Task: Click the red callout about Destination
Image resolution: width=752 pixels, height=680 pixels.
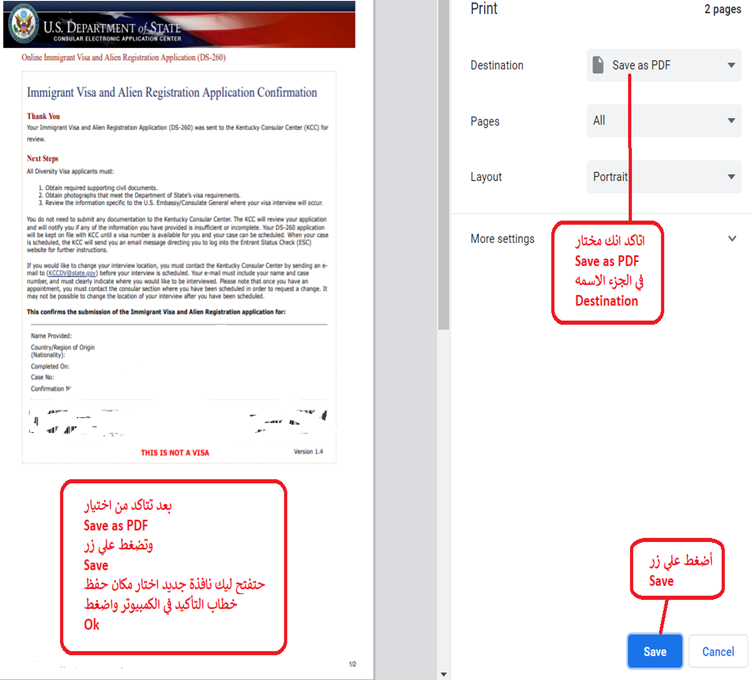Action: (607, 272)
